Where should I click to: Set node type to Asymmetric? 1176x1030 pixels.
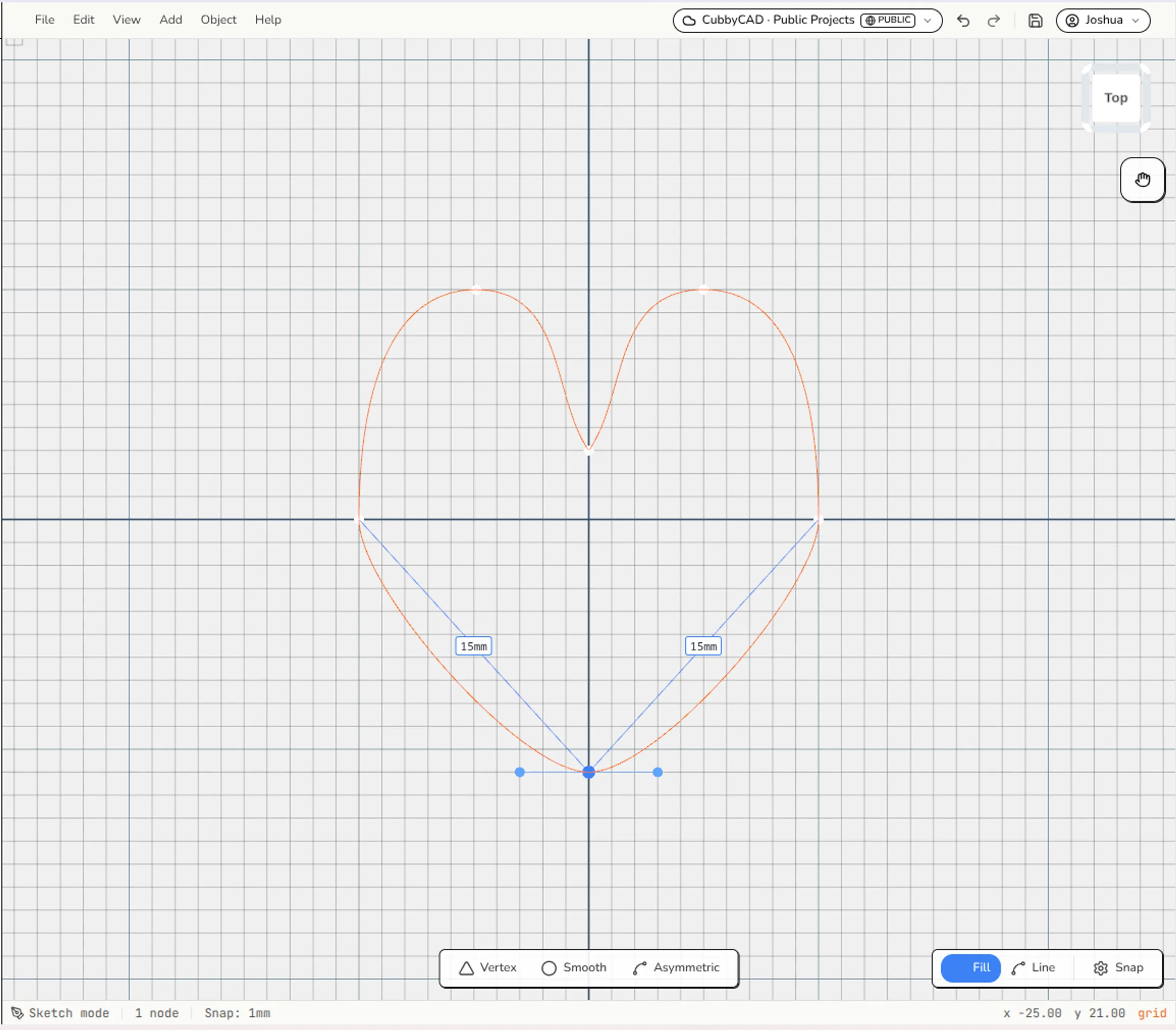[676, 968]
